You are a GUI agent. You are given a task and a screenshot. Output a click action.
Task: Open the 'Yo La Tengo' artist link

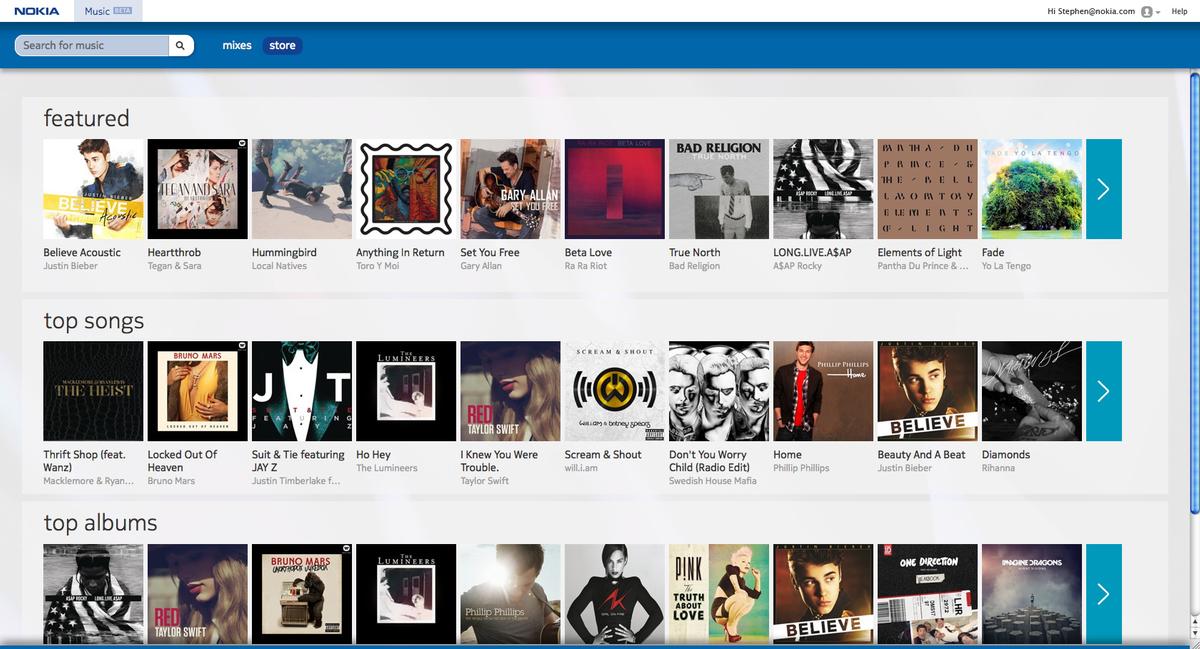1006,266
